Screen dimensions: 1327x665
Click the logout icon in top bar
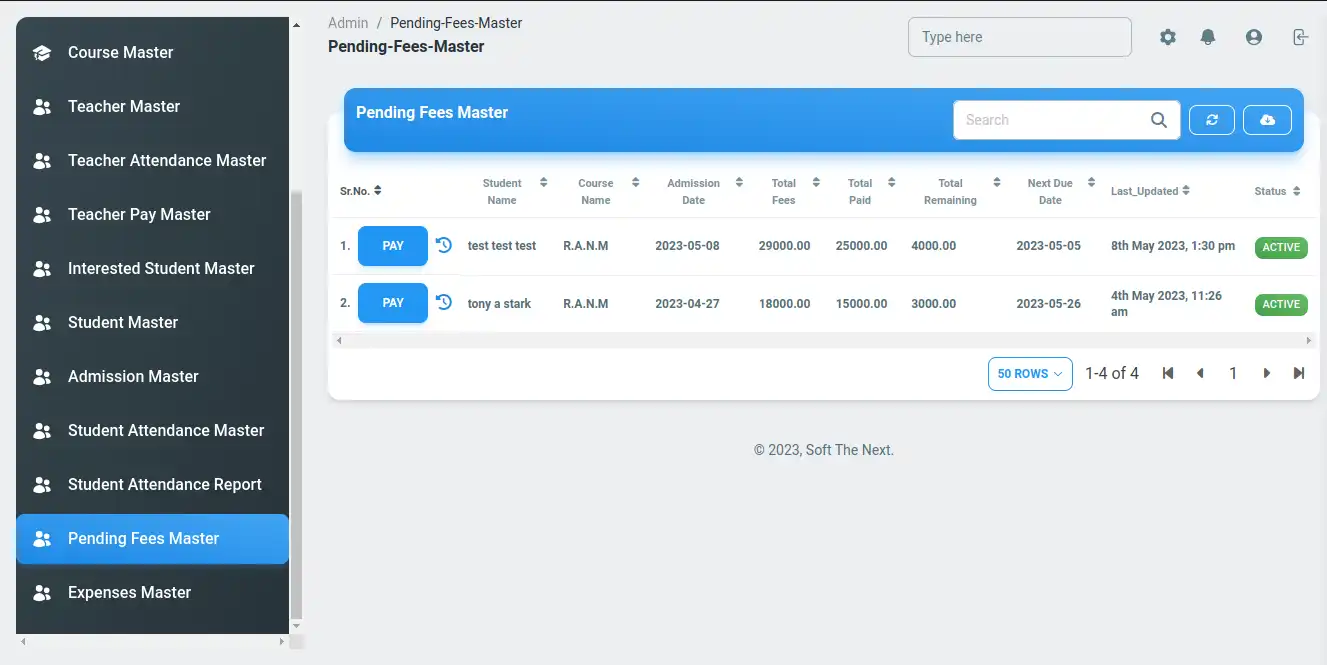coord(1299,37)
